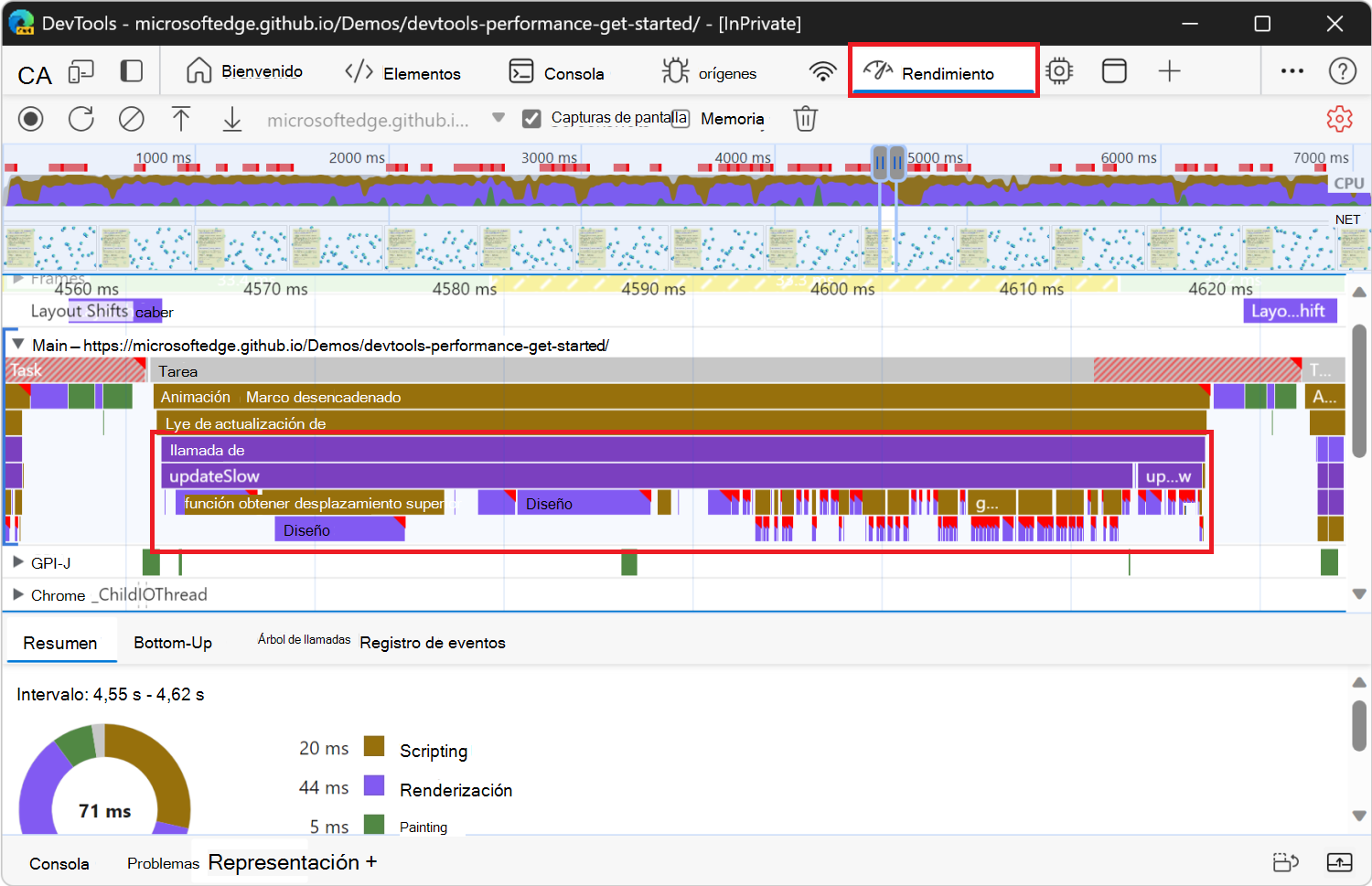Switch to the Problemas drawer tab
This screenshot has height=886, width=1372.
coord(163,864)
